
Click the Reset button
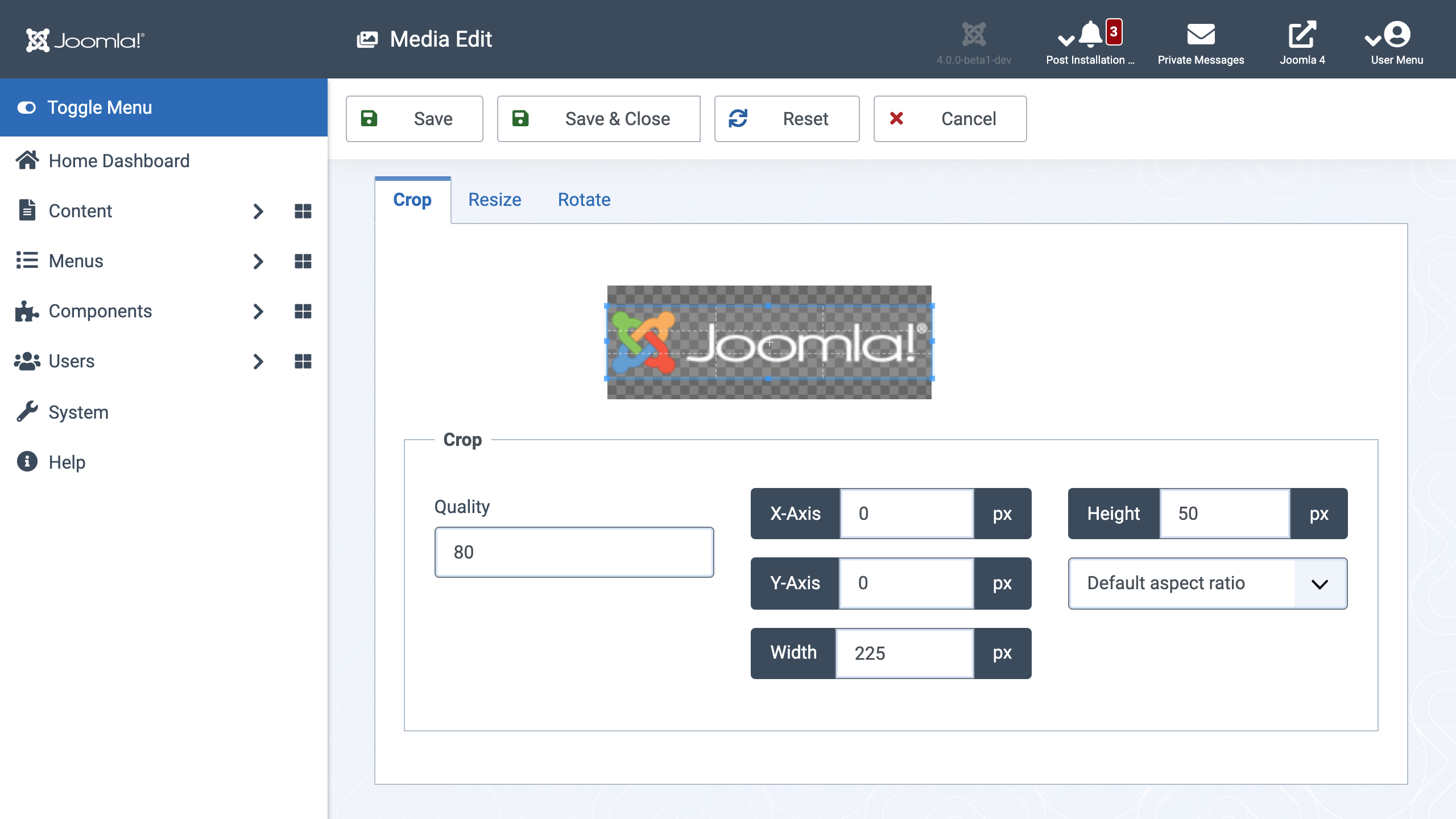click(x=787, y=118)
